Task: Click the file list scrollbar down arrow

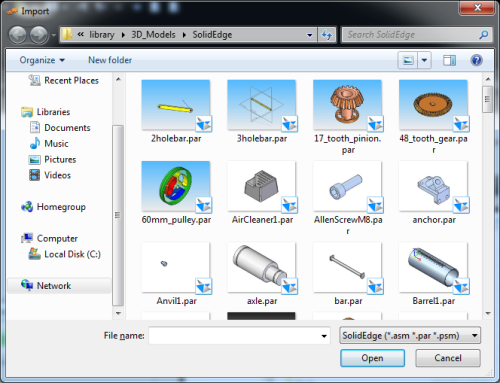Action: [x=488, y=313]
